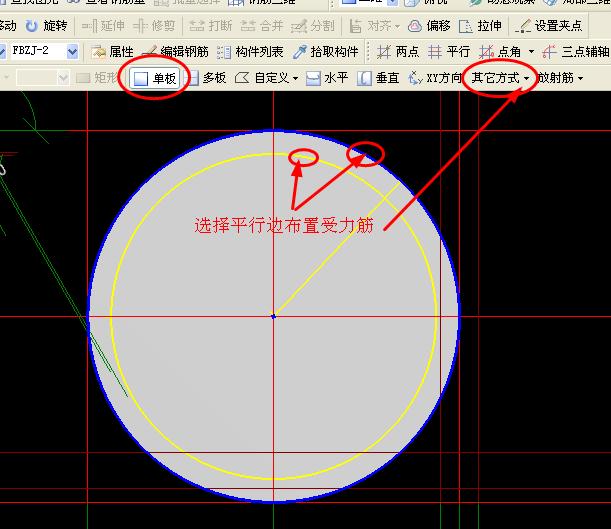Select 垂直 vertical rebar layout
611x529 pixels.
378,78
